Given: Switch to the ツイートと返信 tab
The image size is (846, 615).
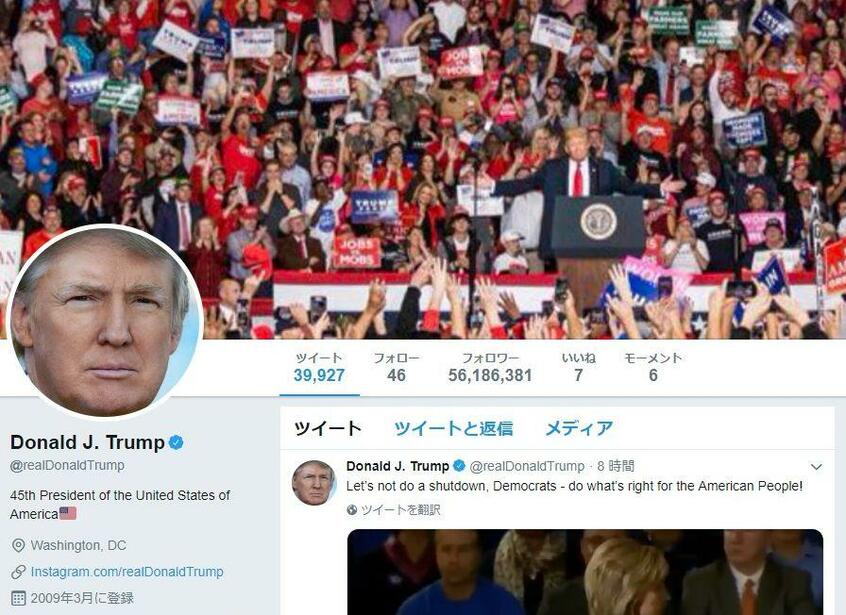Looking at the screenshot, I should coord(453,428).
